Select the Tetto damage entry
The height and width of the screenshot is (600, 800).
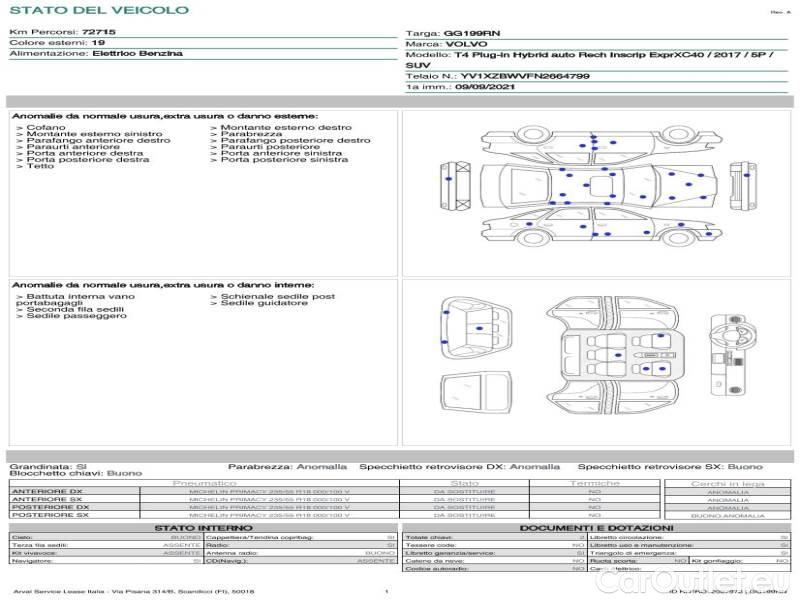tap(40, 166)
